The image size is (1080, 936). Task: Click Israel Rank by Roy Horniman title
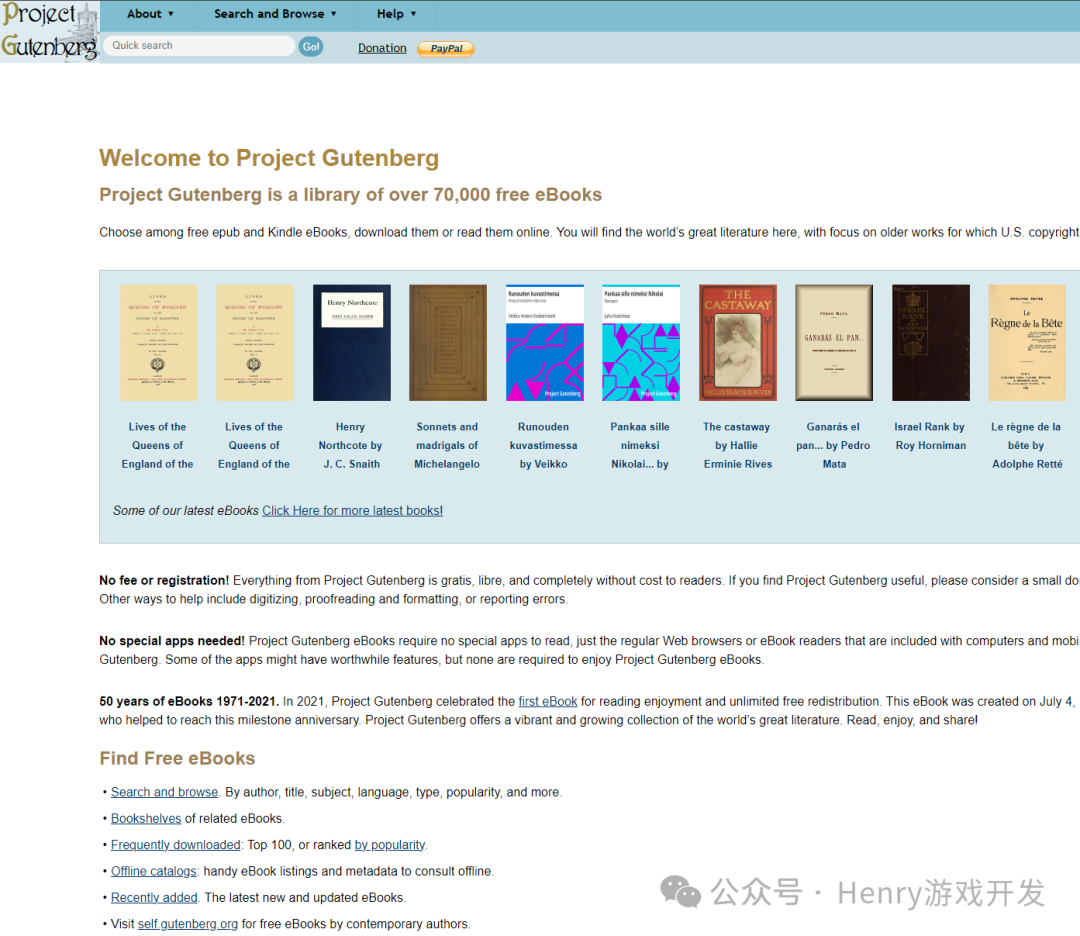[x=930, y=436]
